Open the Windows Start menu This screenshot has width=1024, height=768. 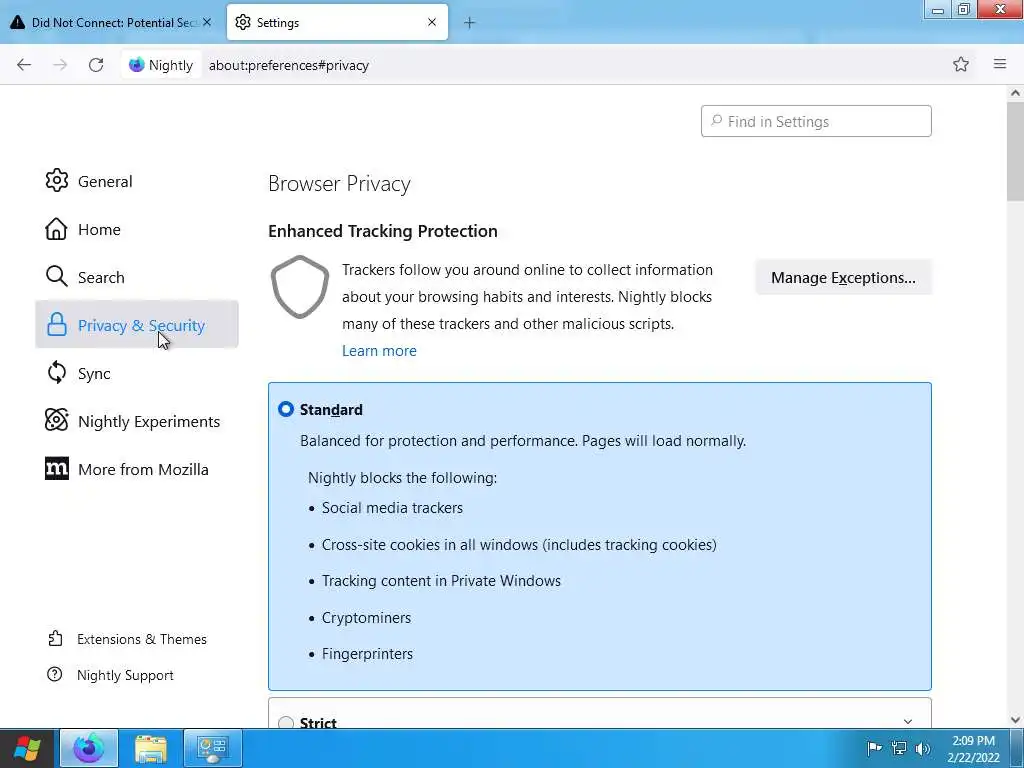(x=27, y=748)
